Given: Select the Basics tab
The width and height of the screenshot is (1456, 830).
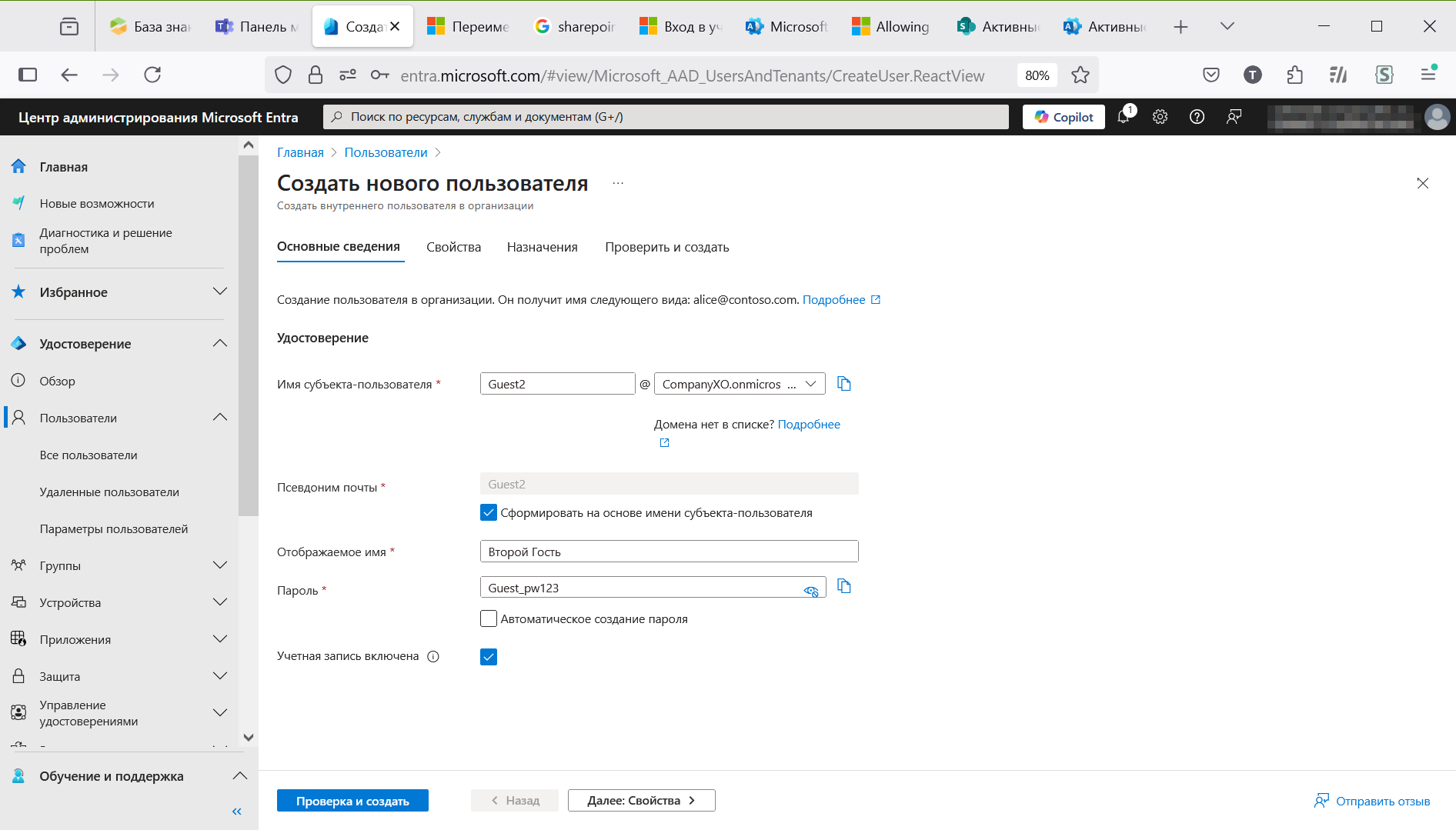Looking at the screenshot, I should click(339, 247).
